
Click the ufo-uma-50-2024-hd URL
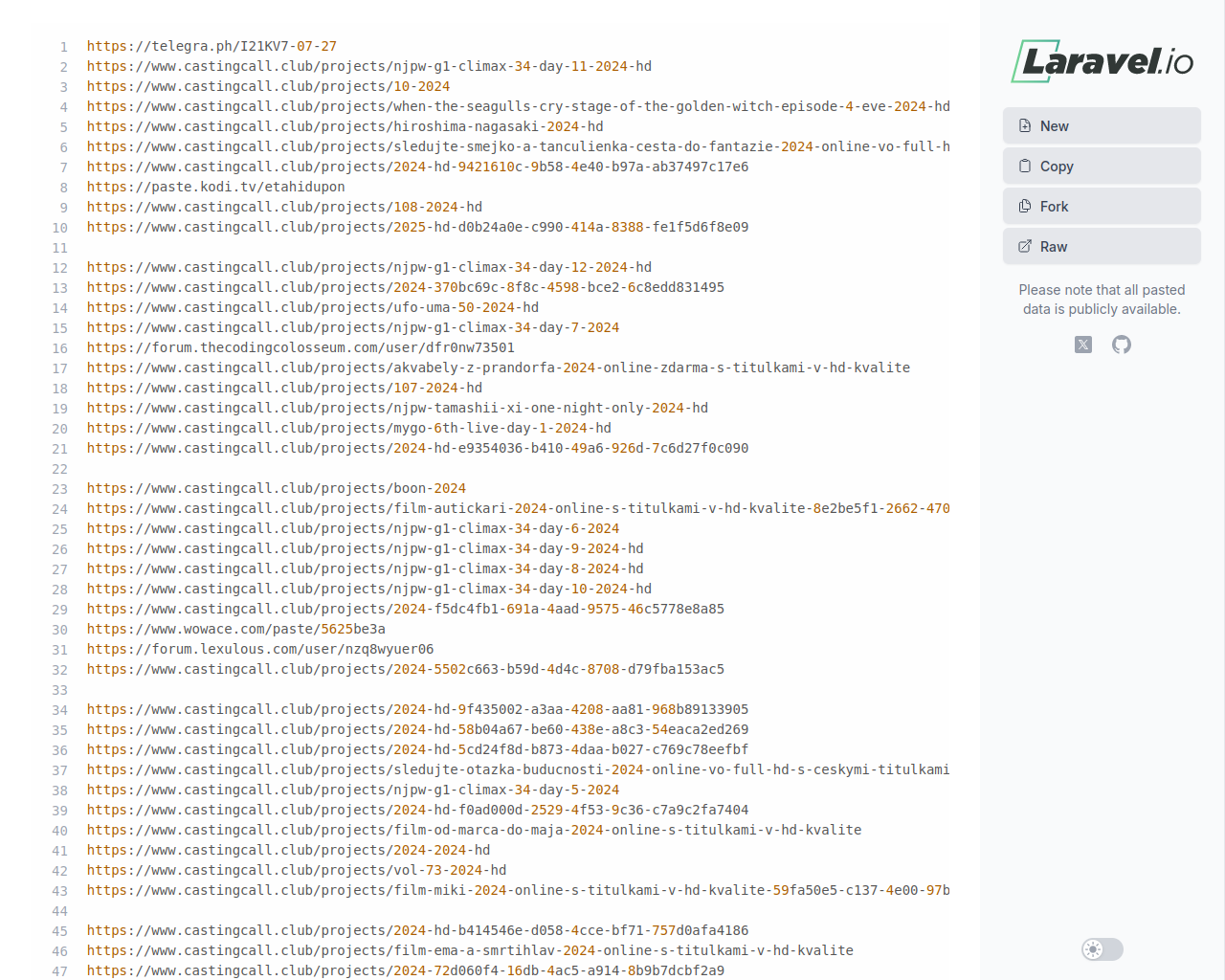pyautogui.click(x=313, y=307)
